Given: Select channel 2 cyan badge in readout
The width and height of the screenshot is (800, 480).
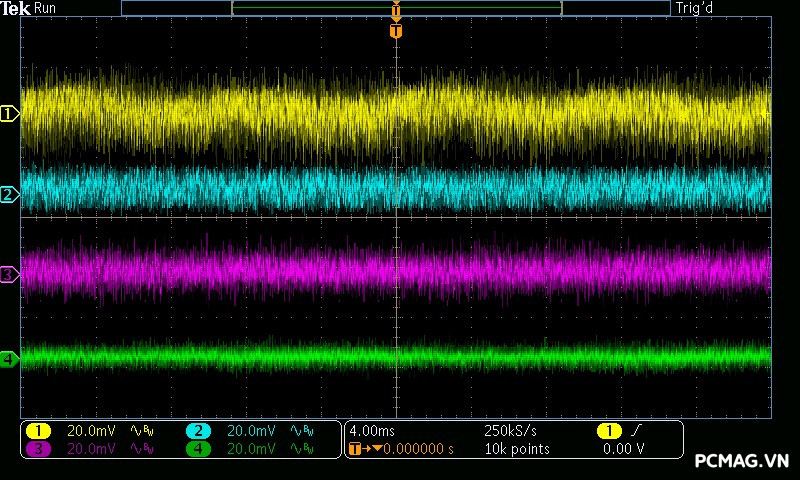Looking at the screenshot, I should [x=198, y=431].
